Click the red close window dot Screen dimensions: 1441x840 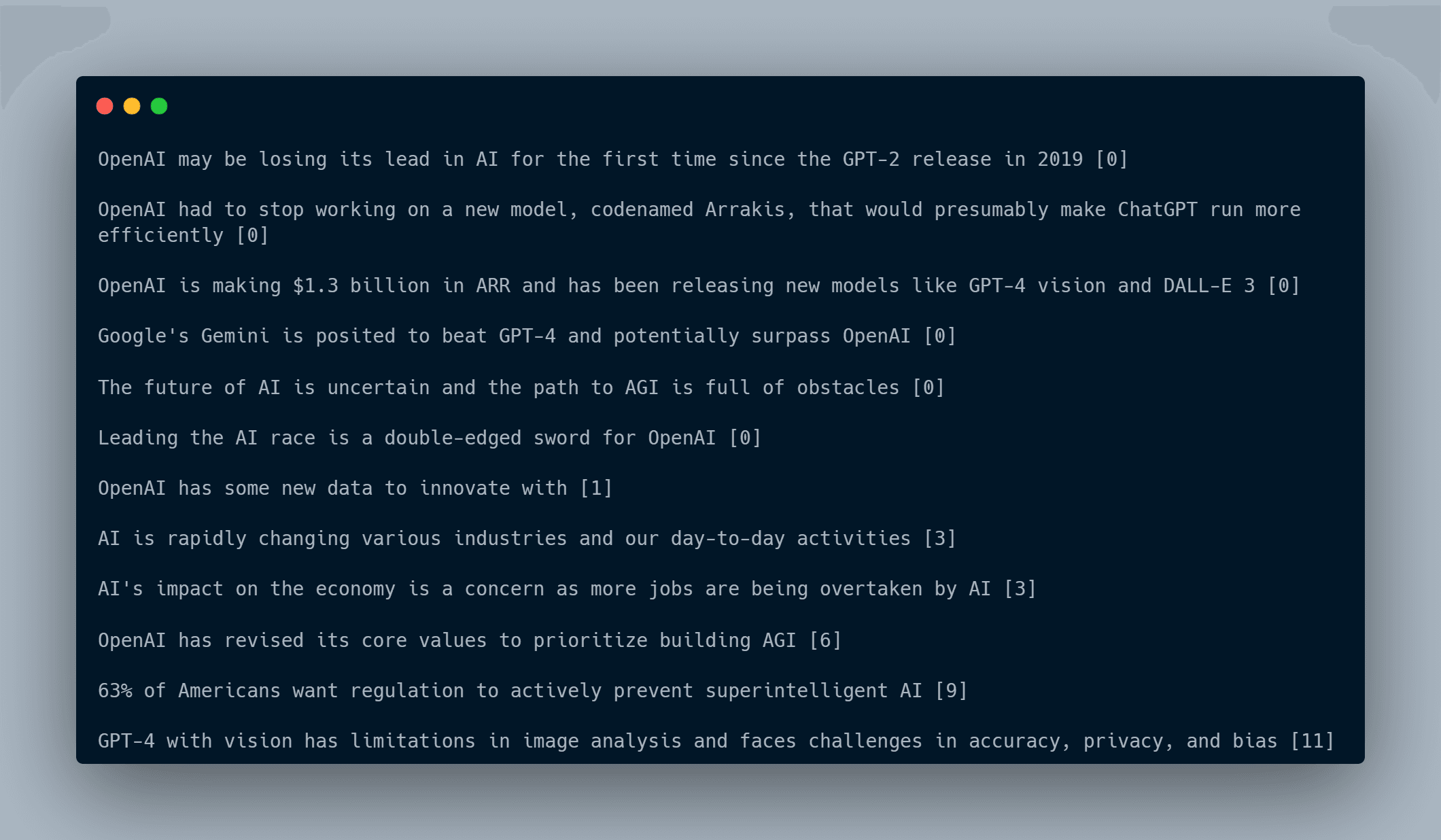tap(105, 106)
